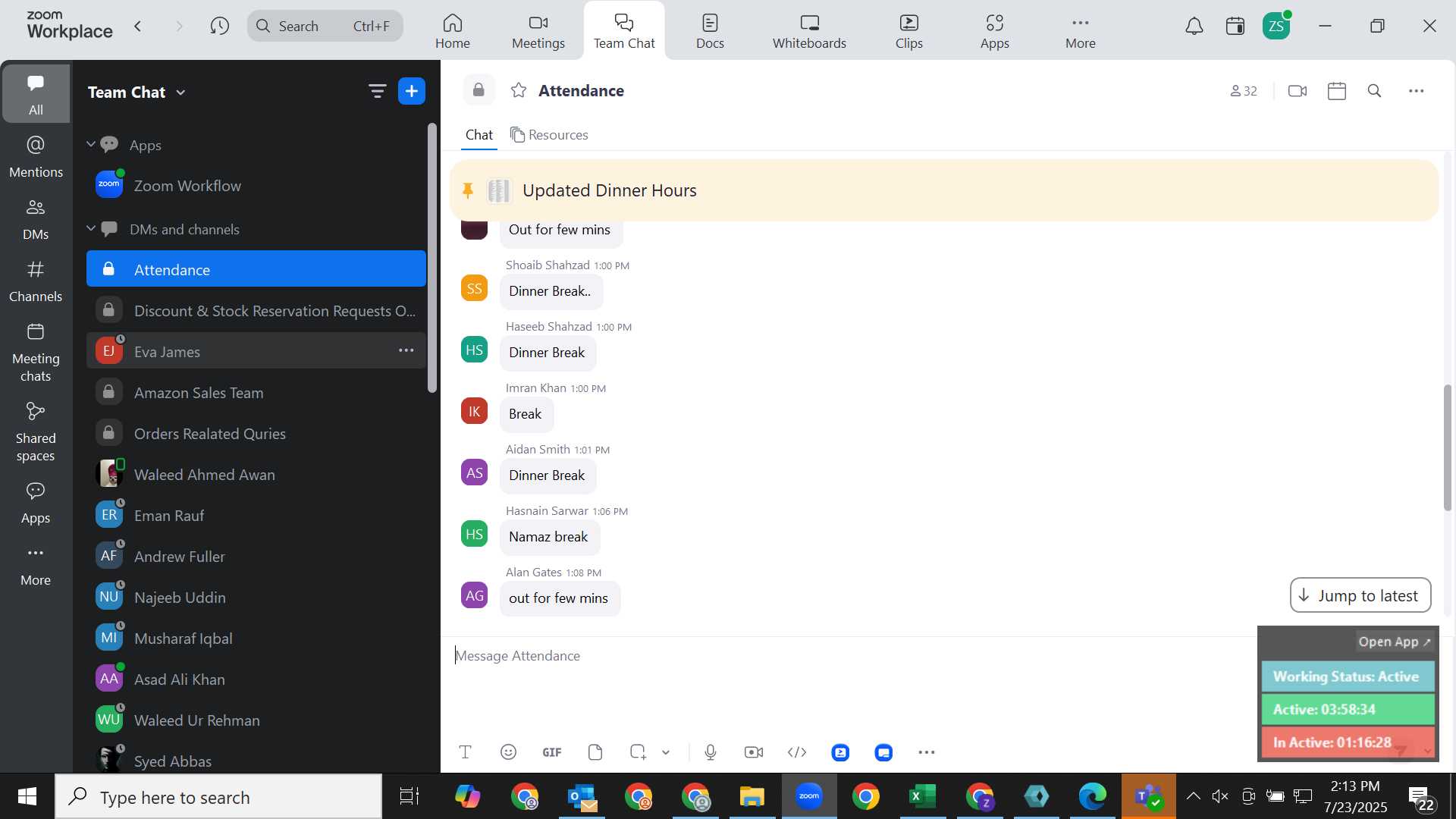Collapse the Apps section
The height and width of the screenshot is (819, 1456).
tap(91, 144)
